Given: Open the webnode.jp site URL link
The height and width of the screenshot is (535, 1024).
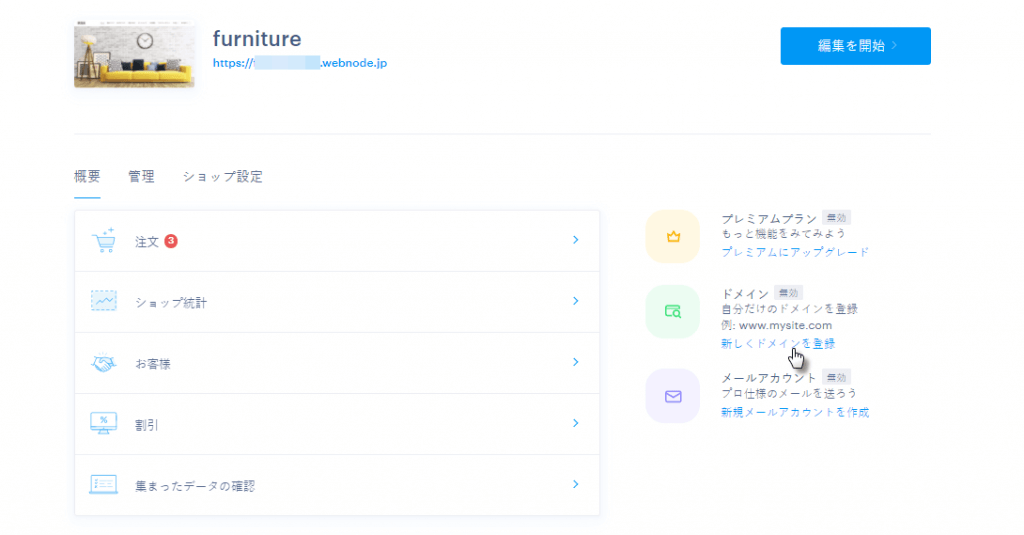Looking at the screenshot, I should pos(300,63).
